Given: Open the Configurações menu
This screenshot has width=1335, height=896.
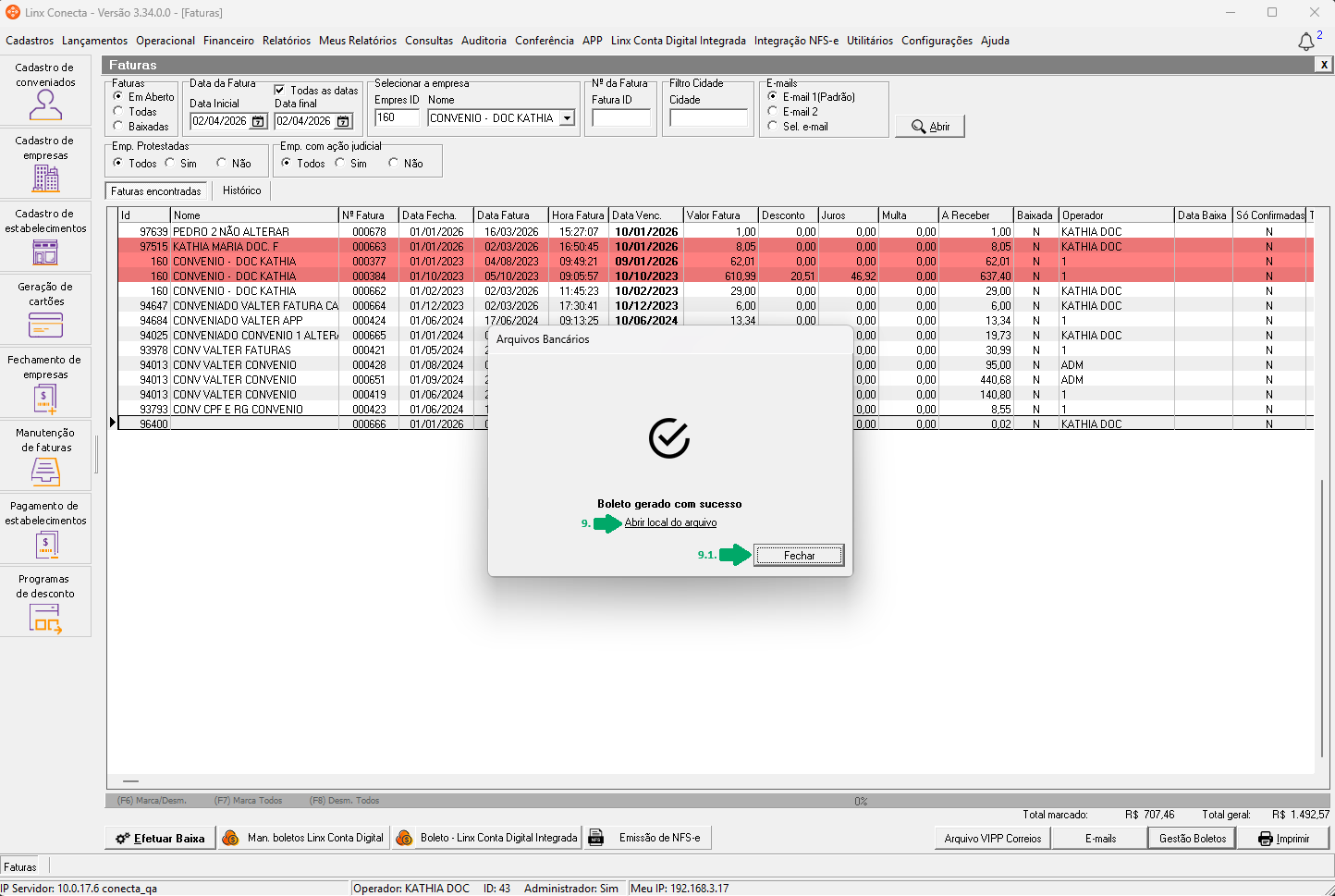Looking at the screenshot, I should (937, 41).
